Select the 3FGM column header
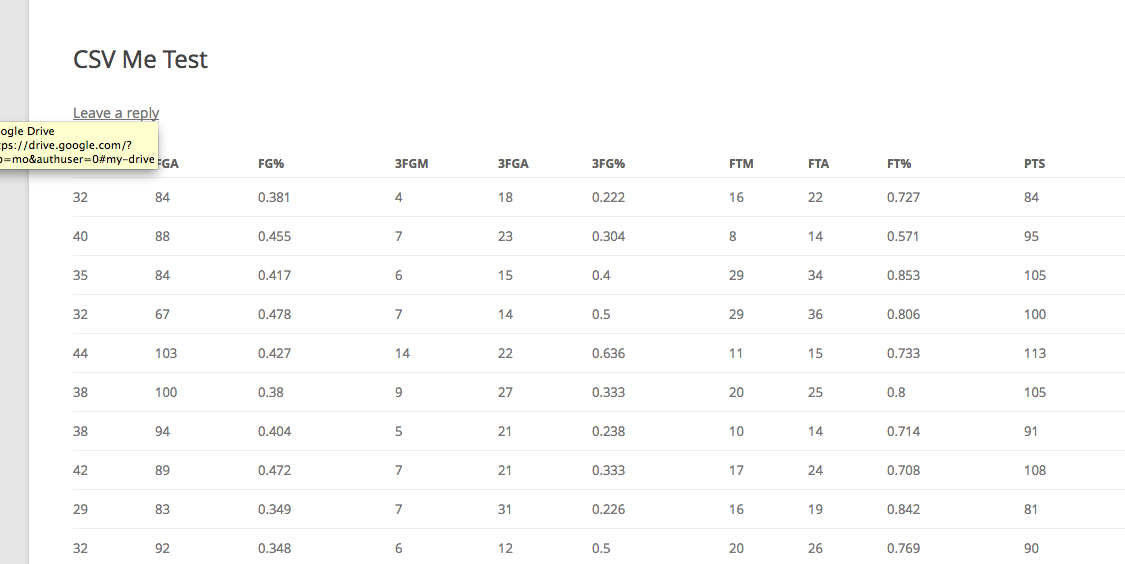The width and height of the screenshot is (1125, 564). click(x=412, y=164)
